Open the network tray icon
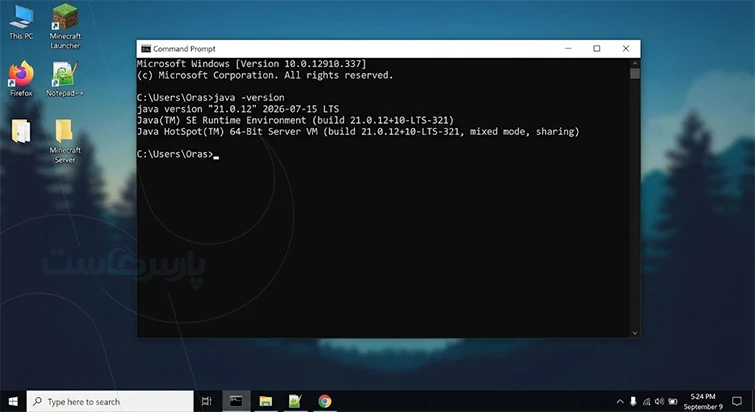 (646, 401)
